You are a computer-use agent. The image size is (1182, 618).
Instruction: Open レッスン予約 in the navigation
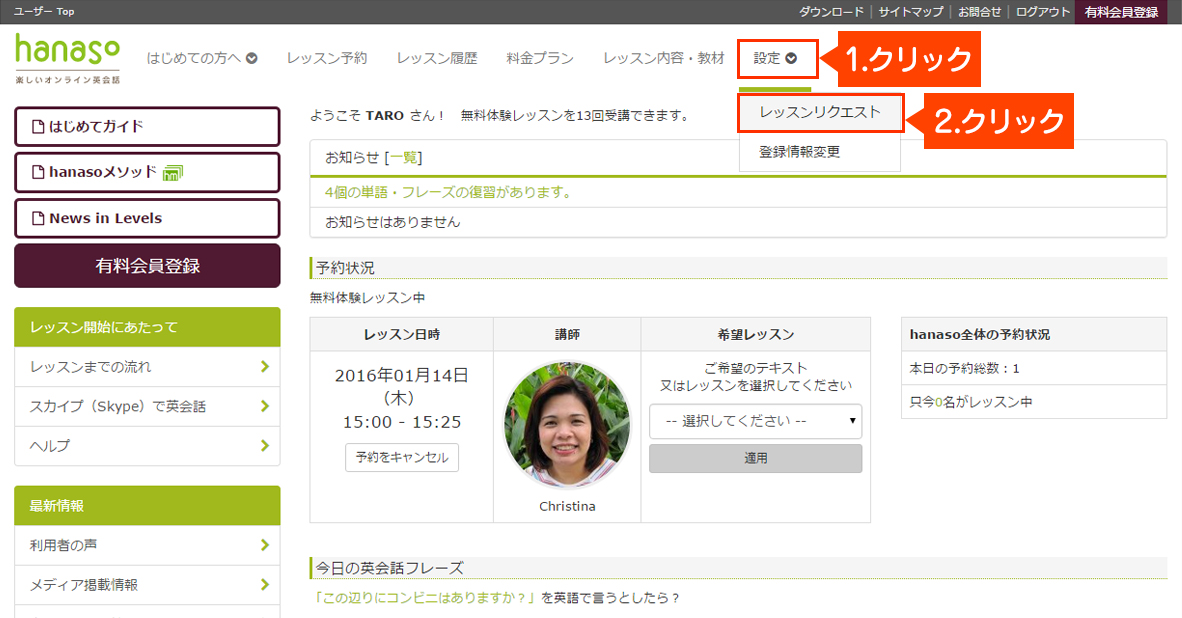[x=327, y=58]
